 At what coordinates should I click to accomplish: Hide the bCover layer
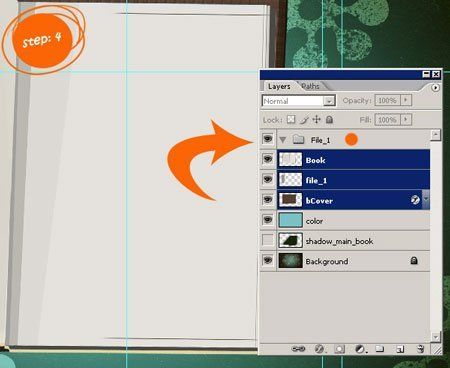268,200
